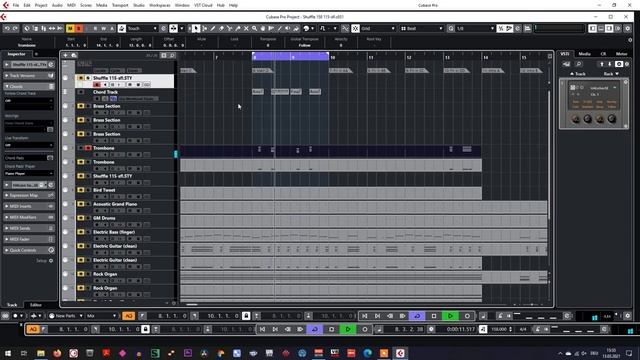
Task: Click the Redo arrow in the toolbar
Action: (15, 28)
